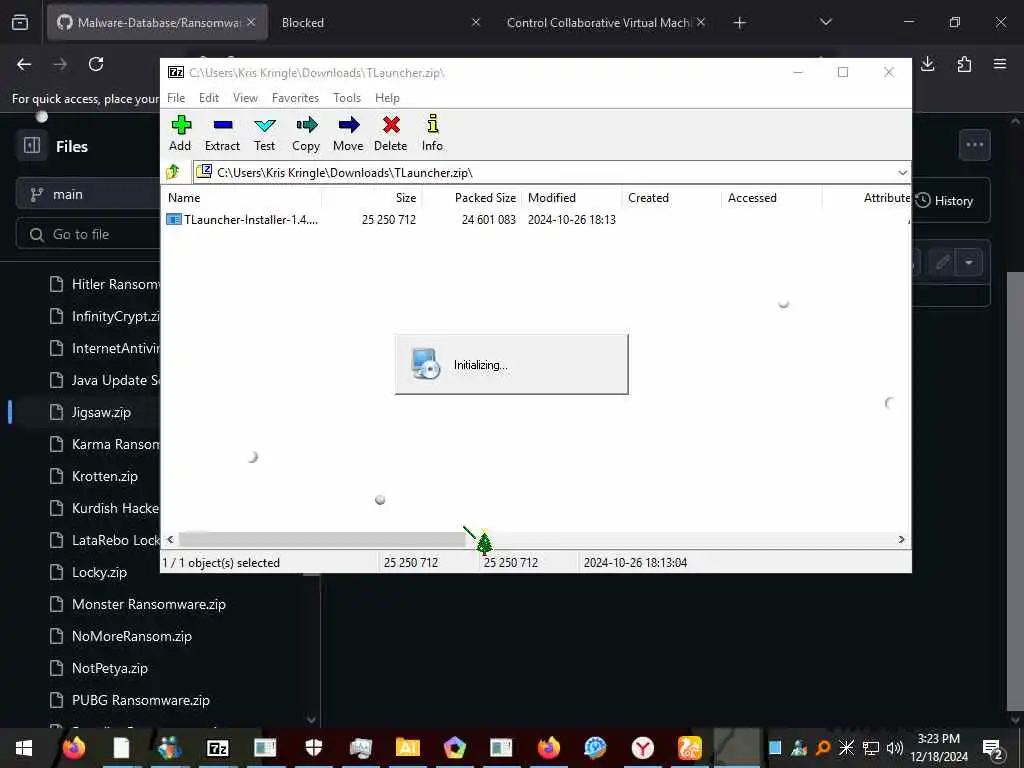The width and height of the screenshot is (1024, 768).
Task: Open the 7-Zip Edit menu
Action: [209, 98]
